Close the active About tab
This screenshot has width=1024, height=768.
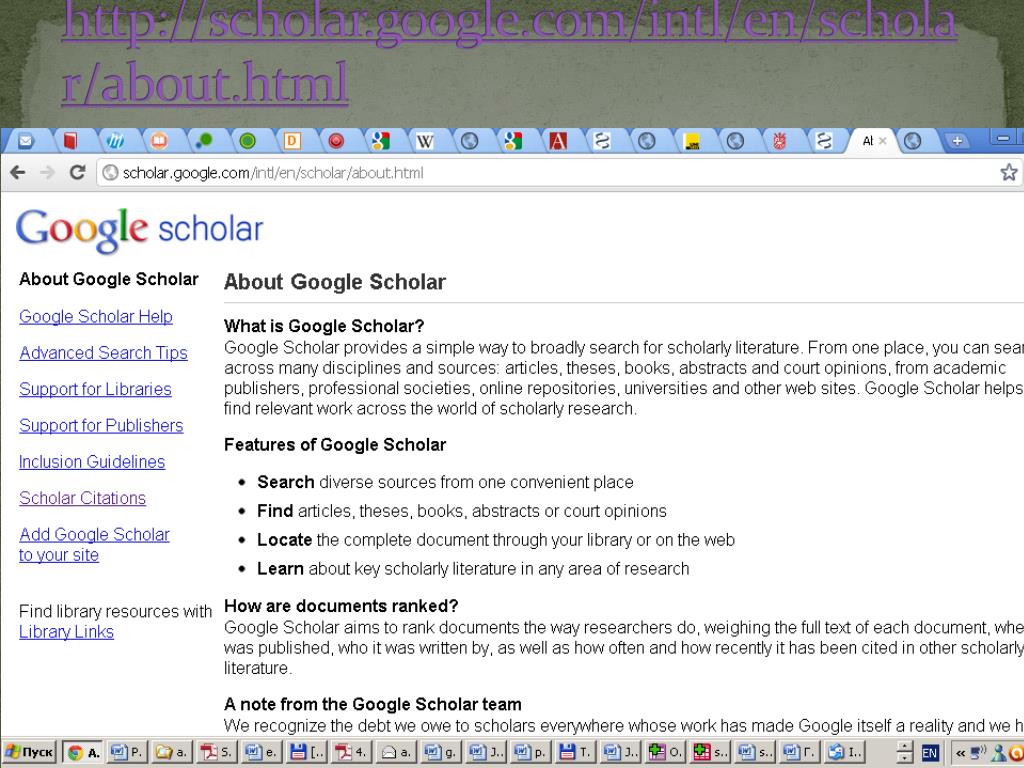click(x=882, y=141)
